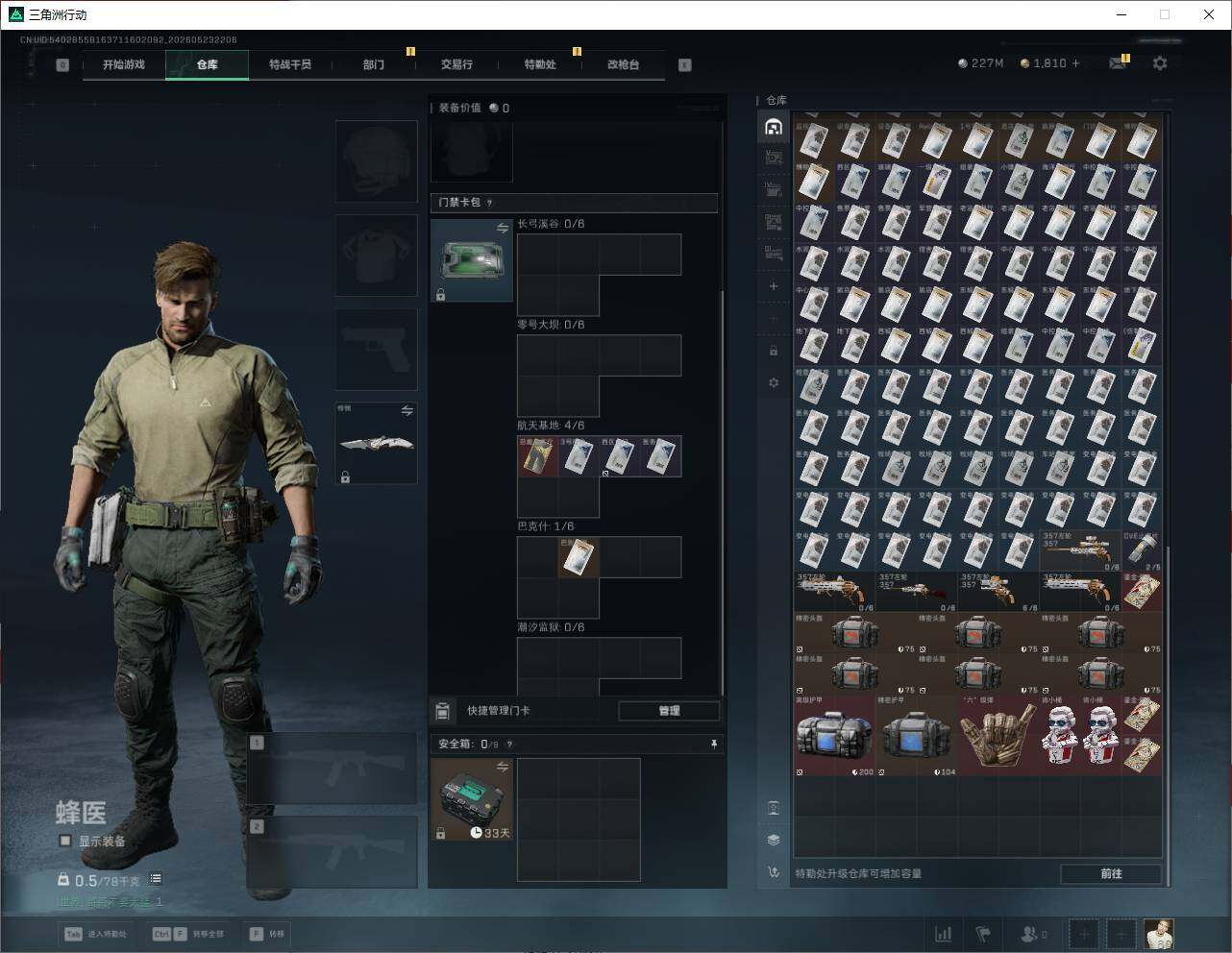Click the empty pistol sidearm slot
1232x953 pixels.
[x=376, y=350]
